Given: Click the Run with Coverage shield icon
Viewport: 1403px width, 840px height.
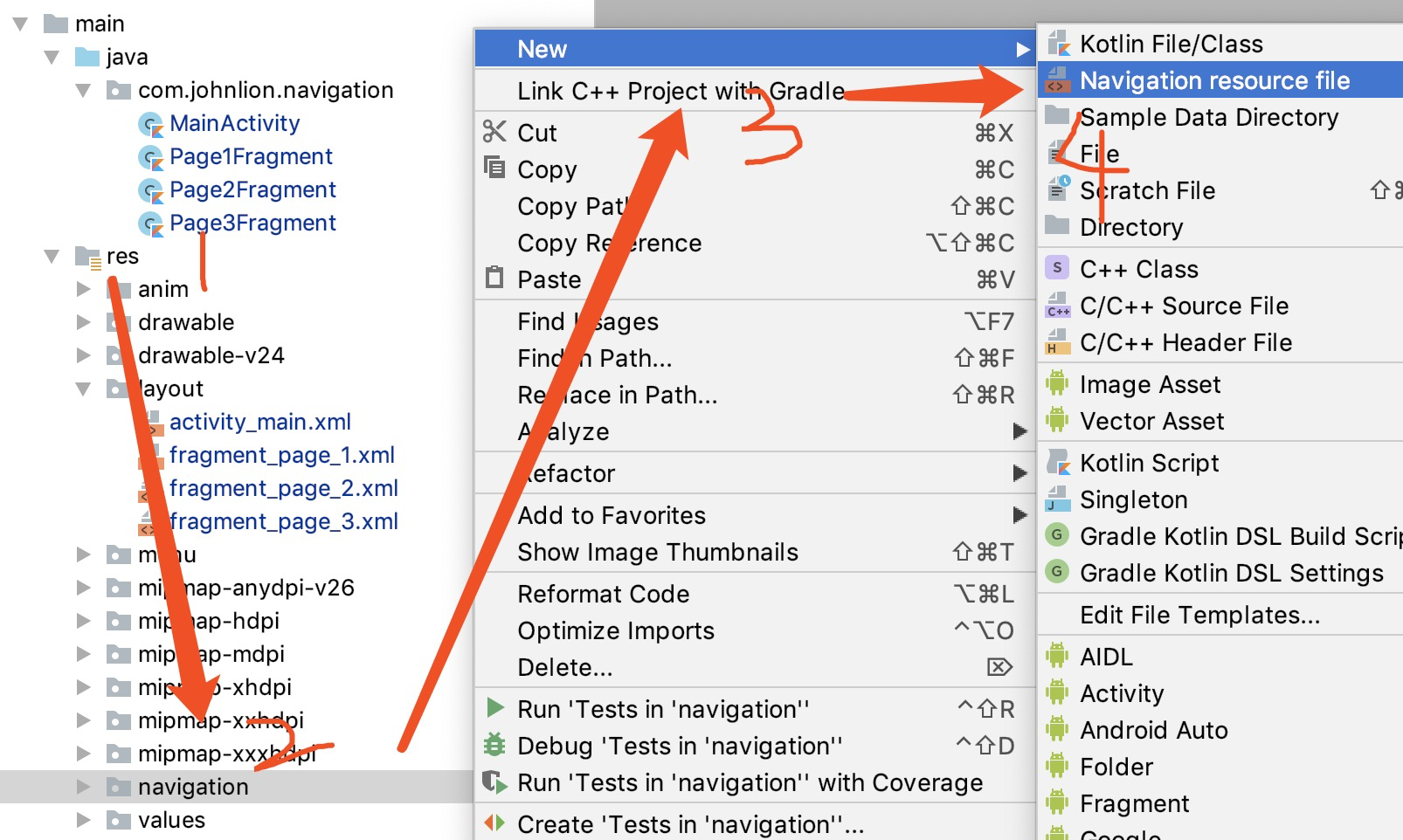Looking at the screenshot, I should pos(494,781).
